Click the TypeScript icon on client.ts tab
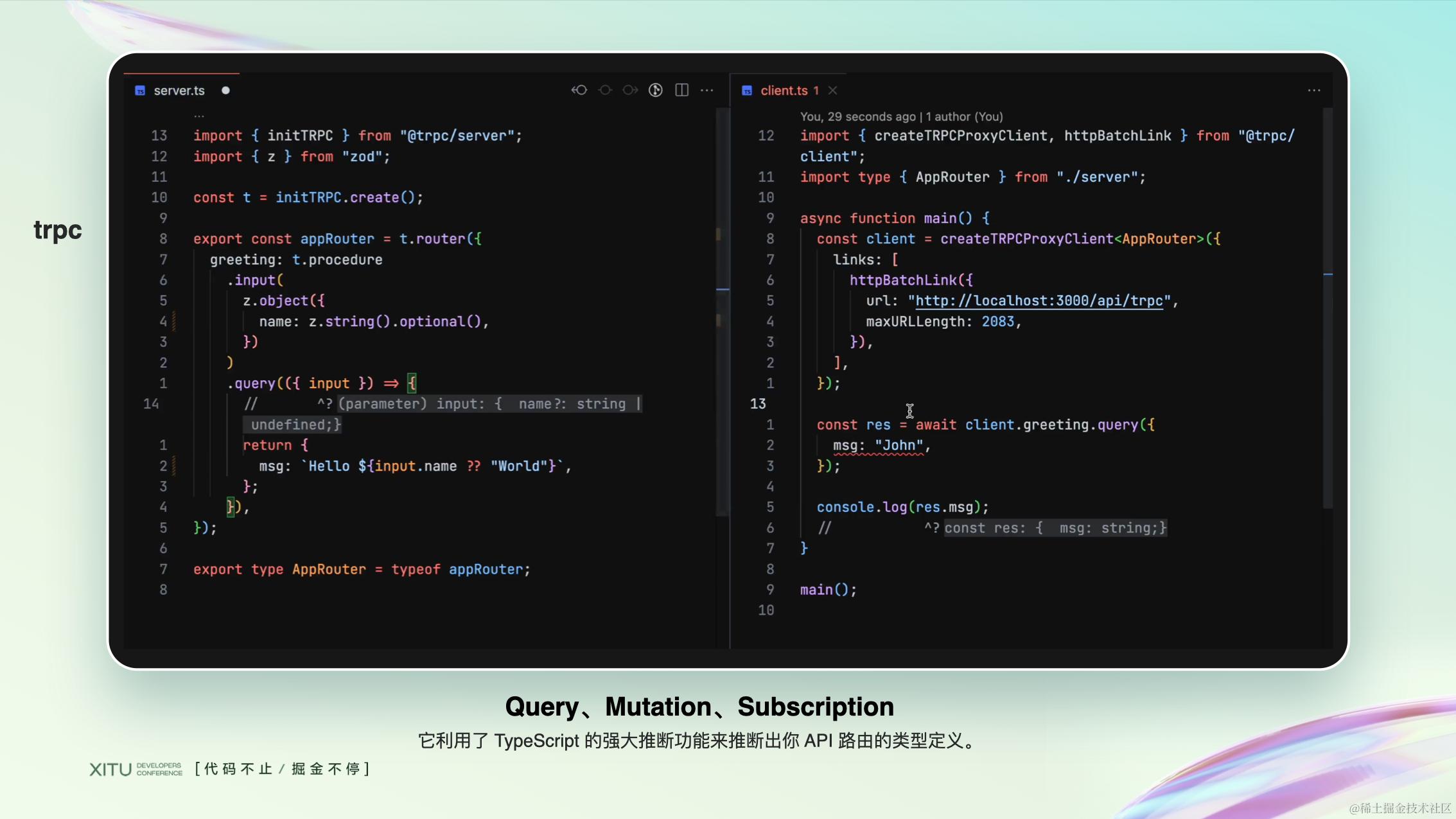The image size is (1456, 819). [747, 91]
